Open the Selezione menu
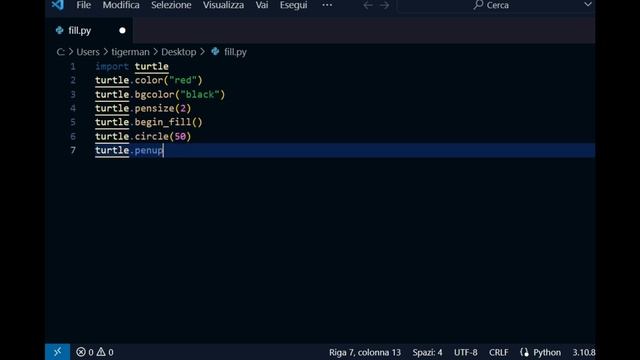Viewport: 640px width, 360px height. (x=171, y=5)
